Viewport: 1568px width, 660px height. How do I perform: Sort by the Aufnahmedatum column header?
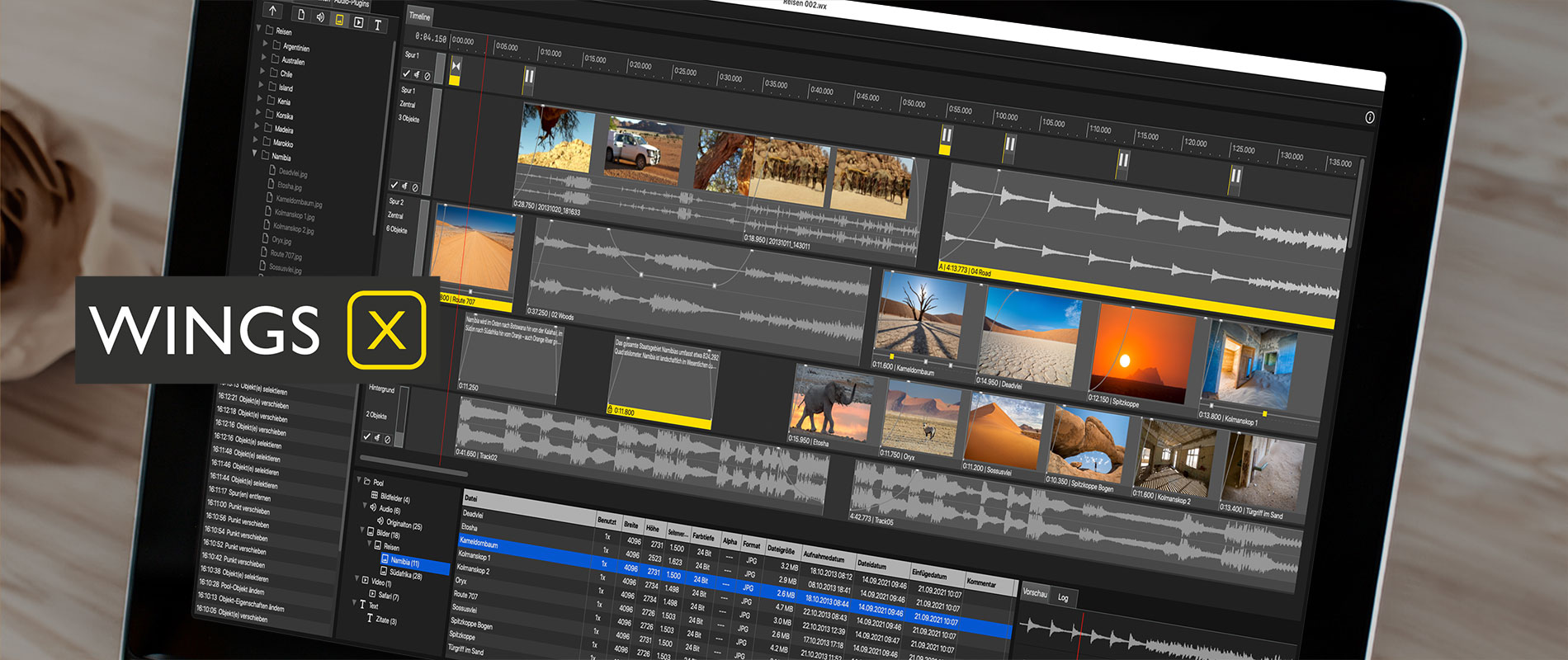coord(829,557)
